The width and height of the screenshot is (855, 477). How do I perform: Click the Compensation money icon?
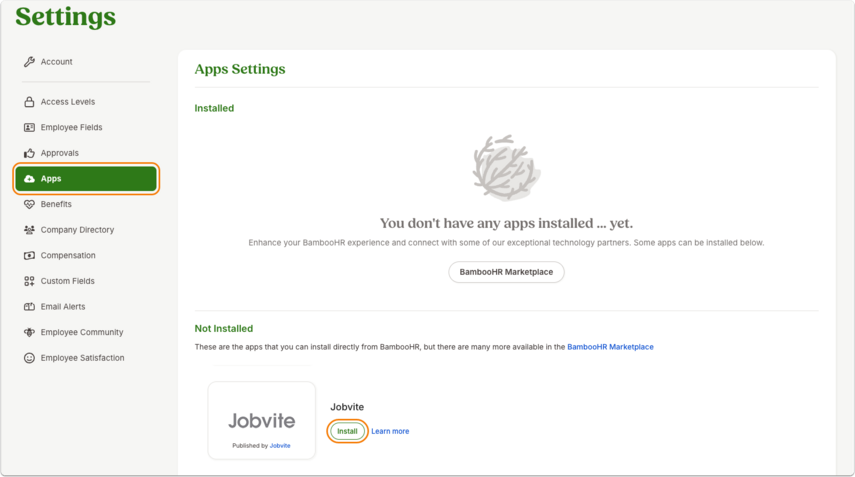pyautogui.click(x=29, y=256)
